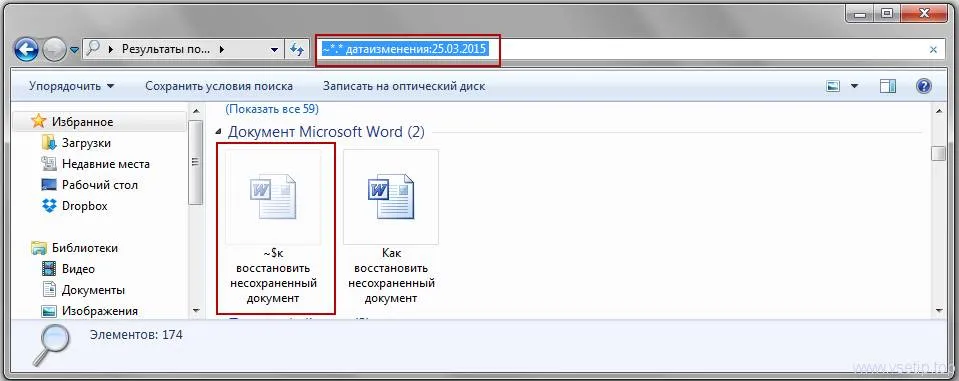Clear the search box with the X
959x381 pixels.
[x=933, y=50]
